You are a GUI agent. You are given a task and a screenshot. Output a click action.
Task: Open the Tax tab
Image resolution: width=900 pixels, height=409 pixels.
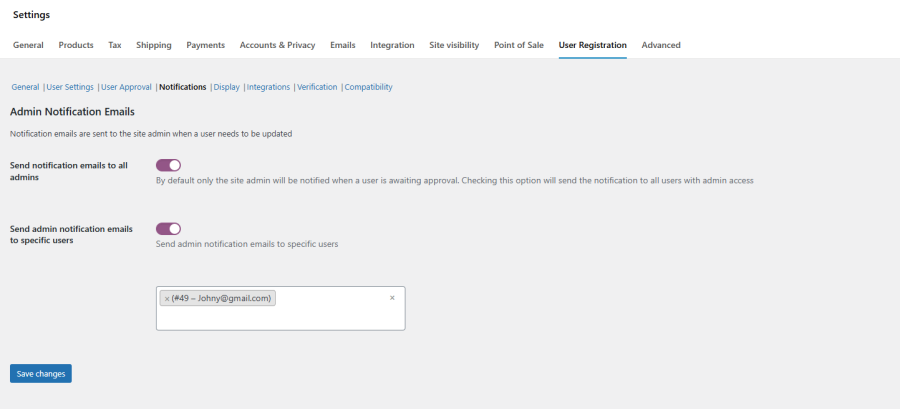pyautogui.click(x=115, y=45)
